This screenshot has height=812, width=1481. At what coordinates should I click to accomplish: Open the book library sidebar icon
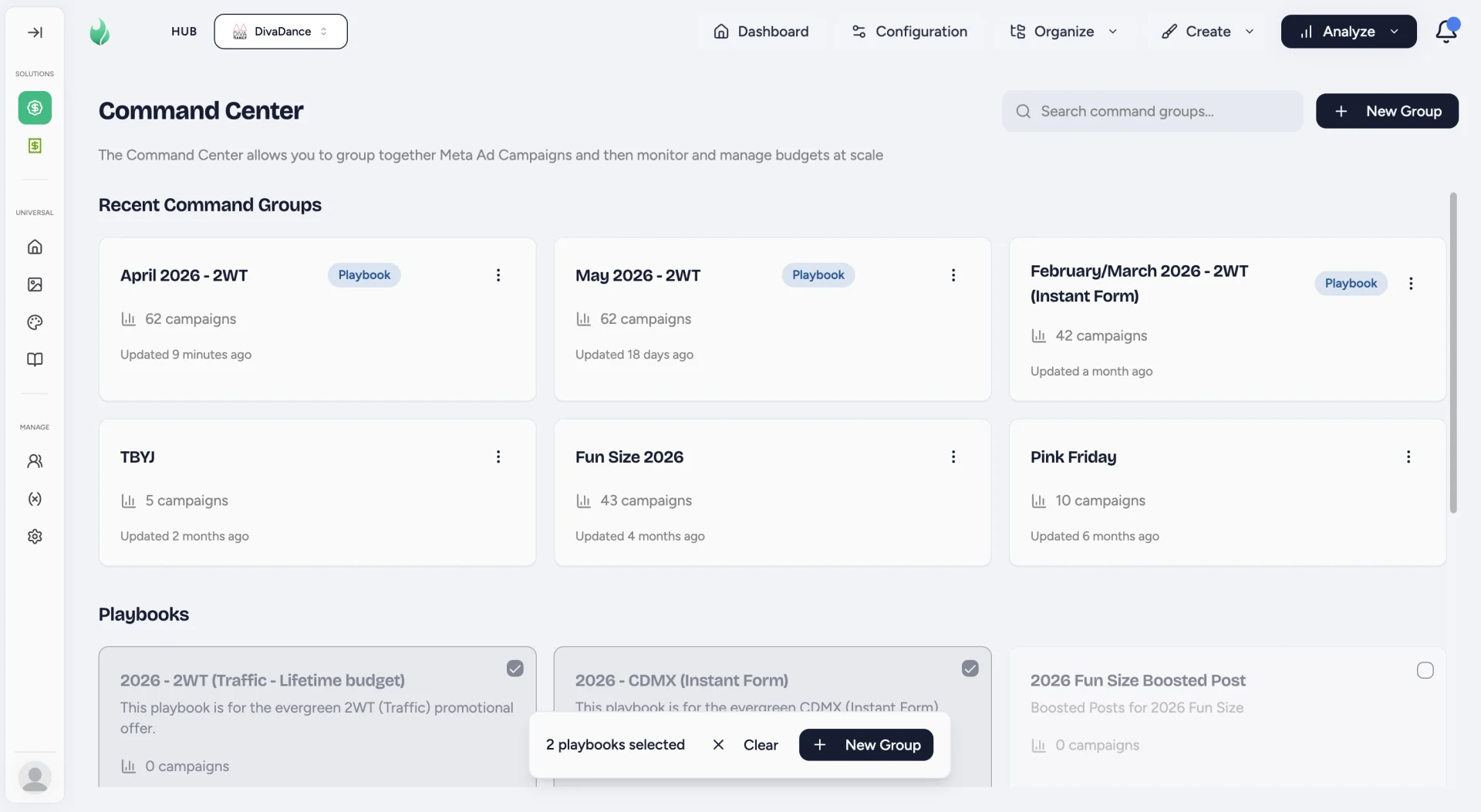tap(35, 359)
